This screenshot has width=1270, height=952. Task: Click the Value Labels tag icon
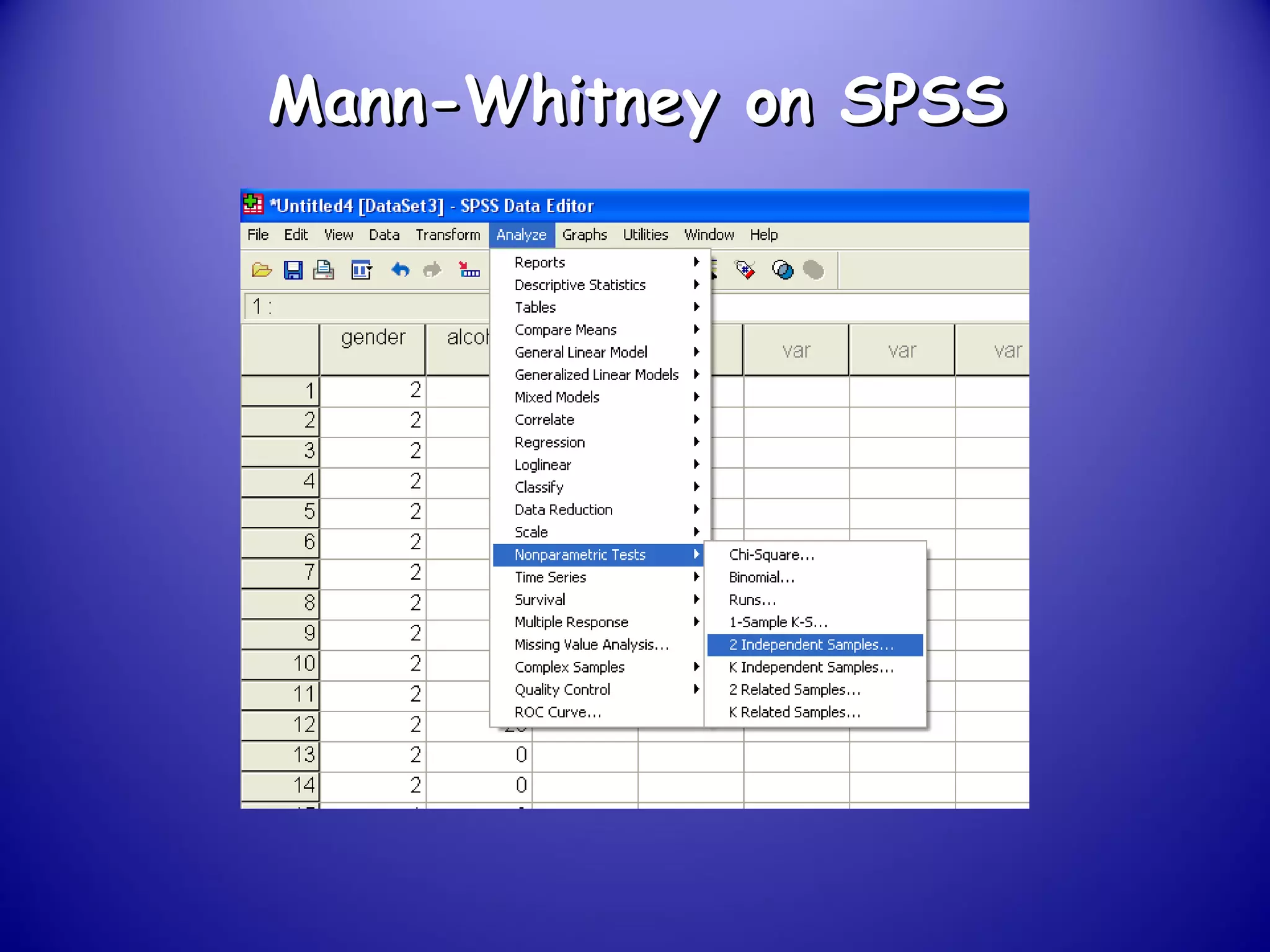click(745, 270)
